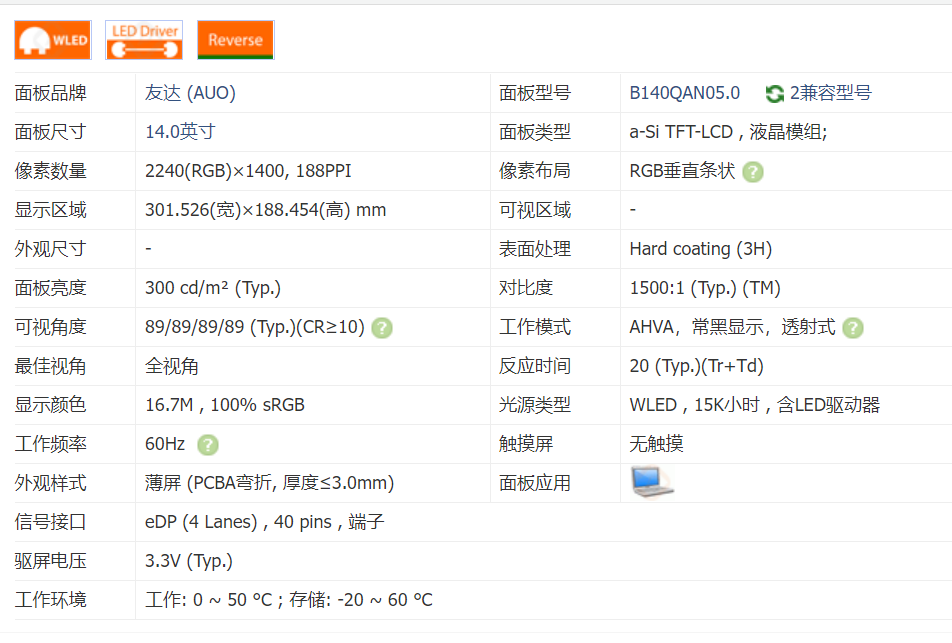
Task: Click the 工作频率 label
Action: [50, 444]
